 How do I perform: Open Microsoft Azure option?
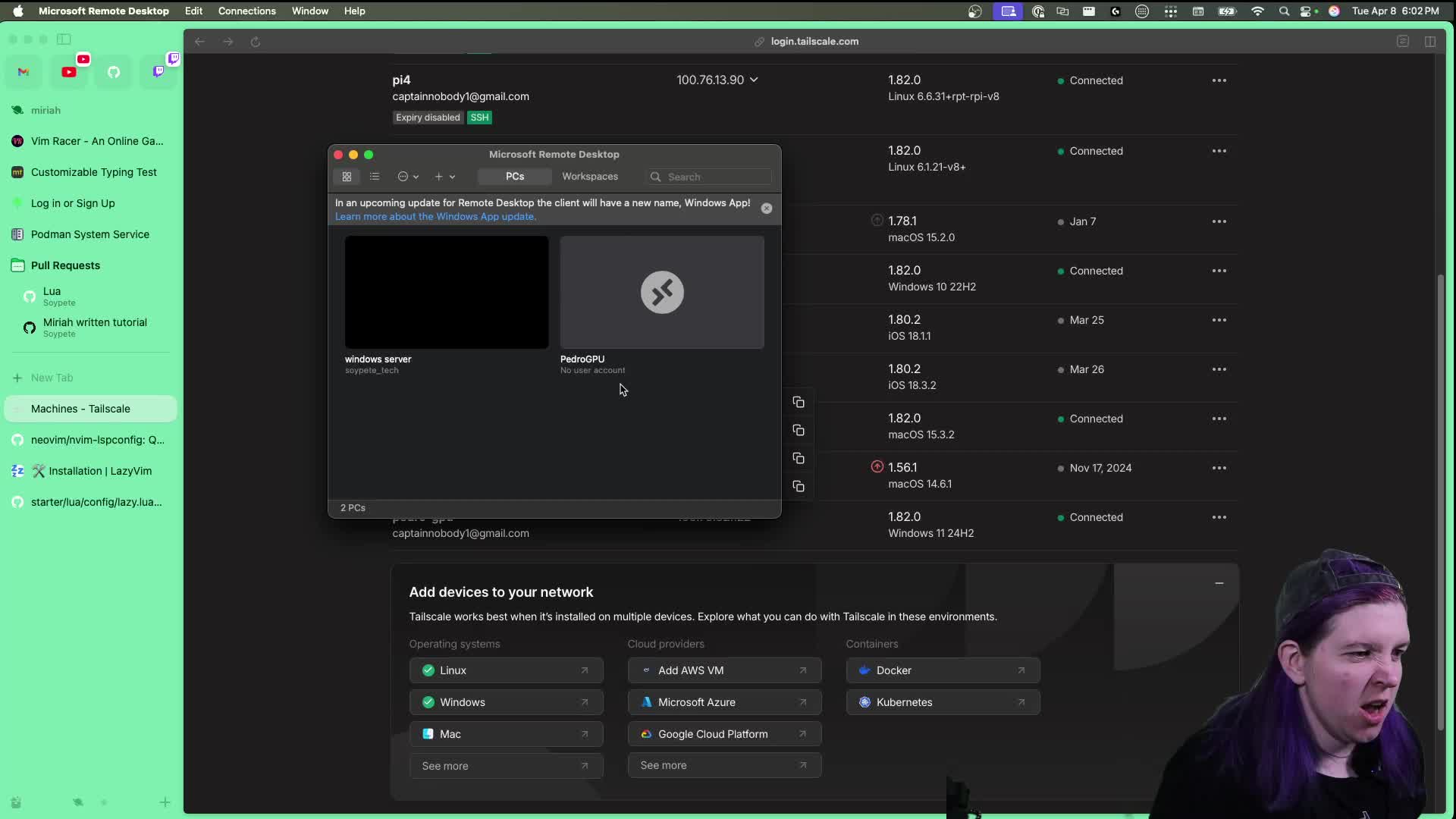[x=724, y=702]
